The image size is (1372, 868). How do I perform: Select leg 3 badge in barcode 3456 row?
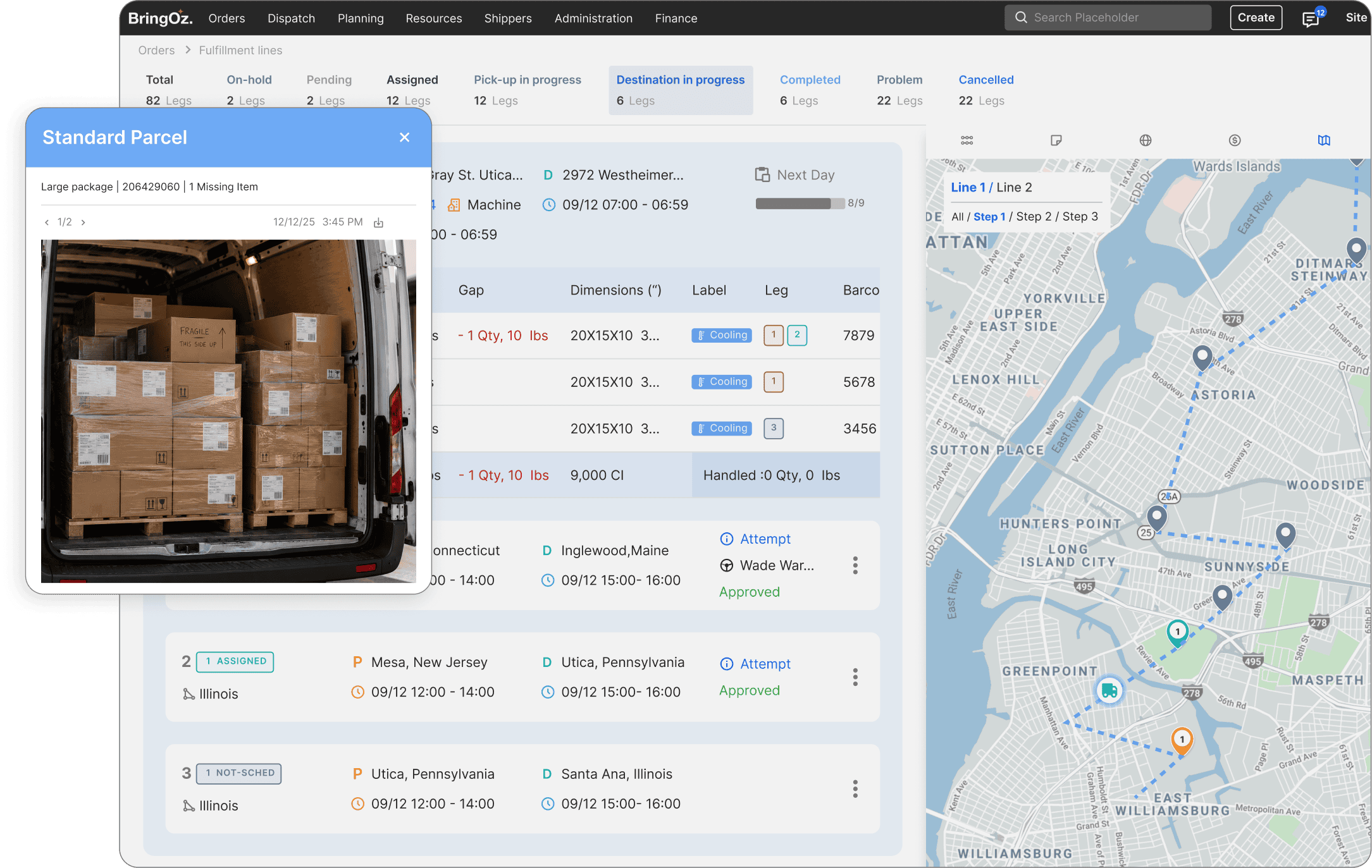(x=774, y=429)
